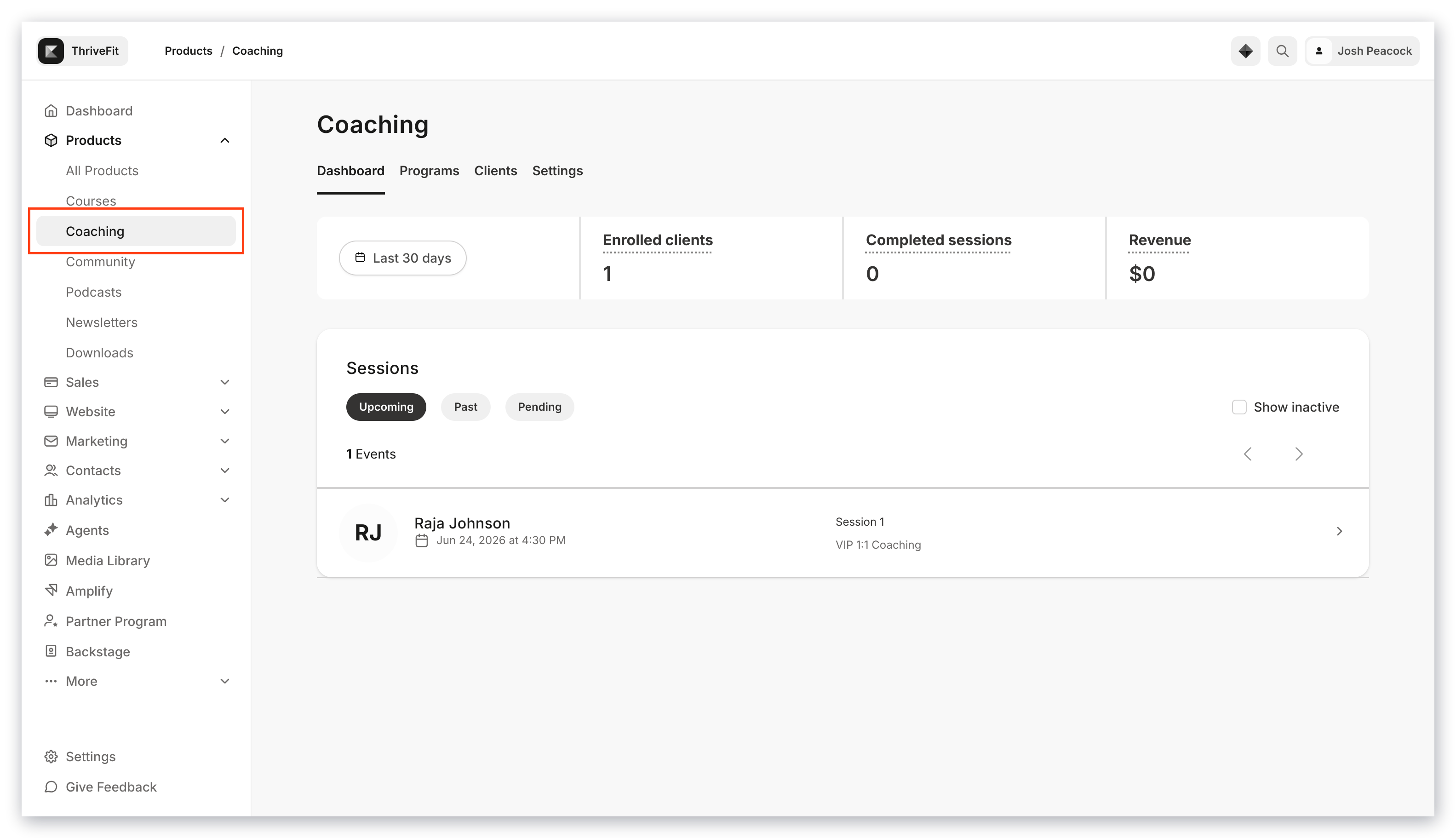This screenshot has width=1456, height=838.
Task: Go to previous events page arrow
Action: tap(1248, 454)
